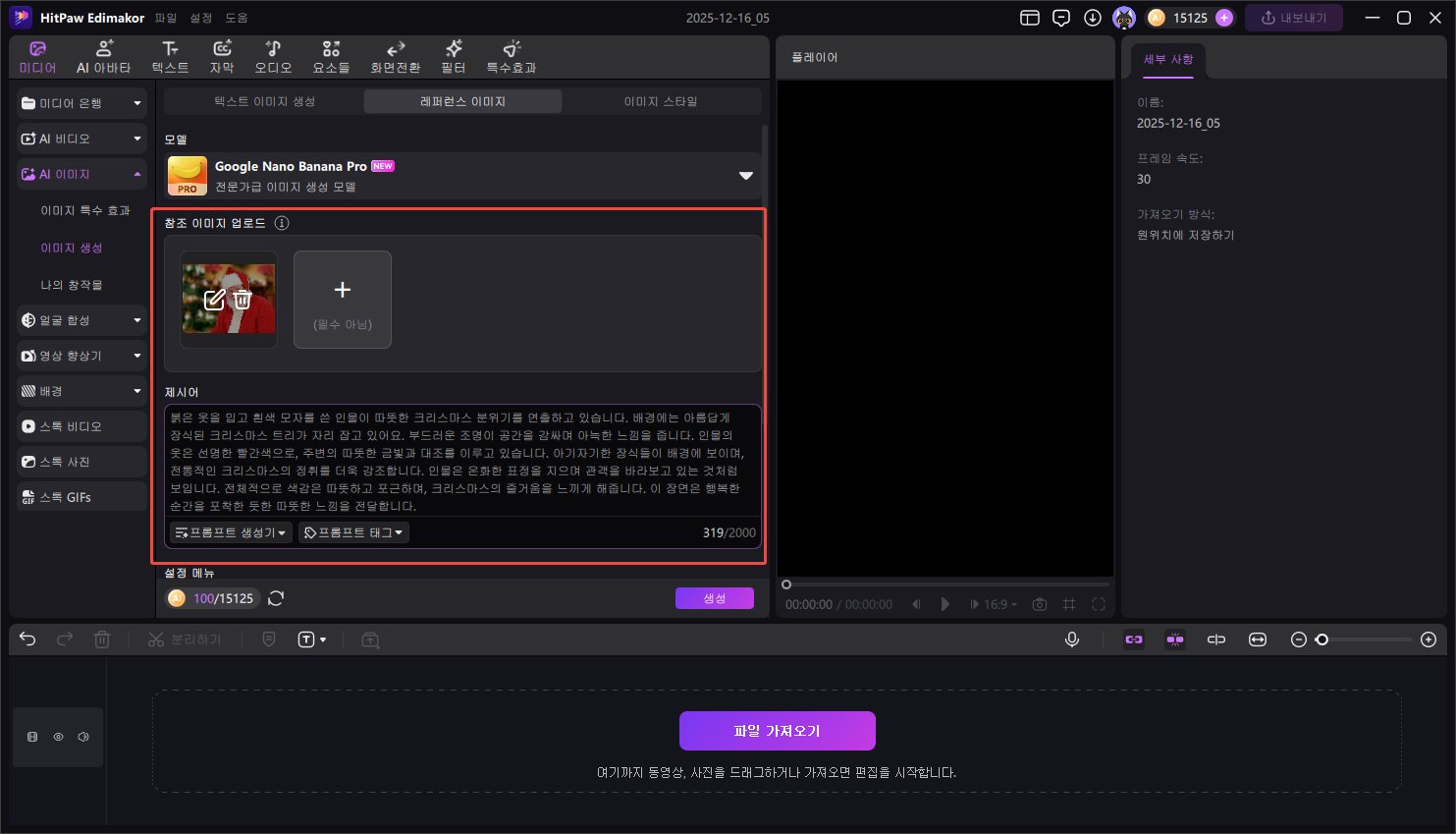Switch to the 이미지 스타일 tab
This screenshot has height=834, width=1456.
click(x=661, y=100)
